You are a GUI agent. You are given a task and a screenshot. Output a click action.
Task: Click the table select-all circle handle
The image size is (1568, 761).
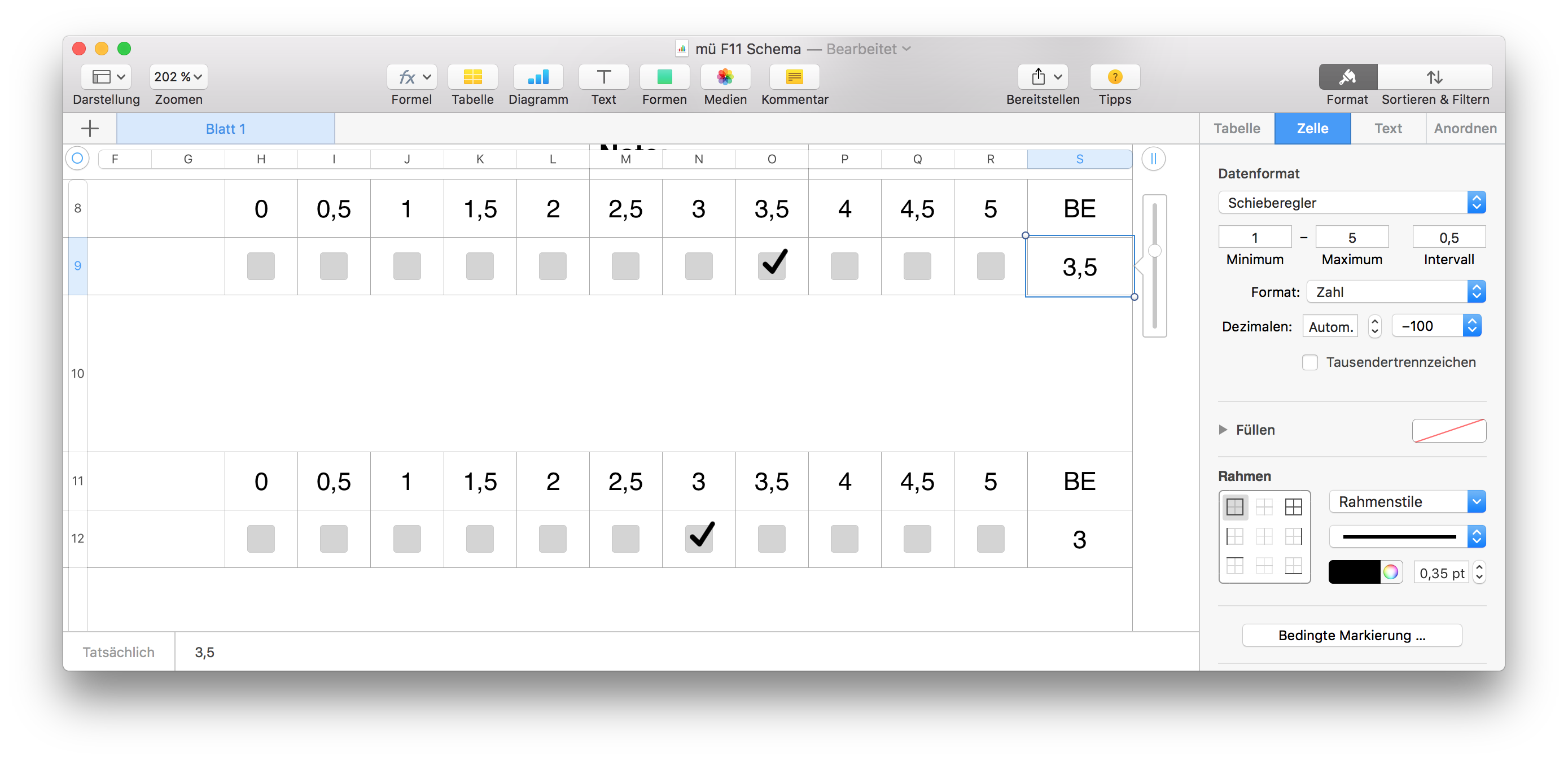pyautogui.click(x=77, y=159)
